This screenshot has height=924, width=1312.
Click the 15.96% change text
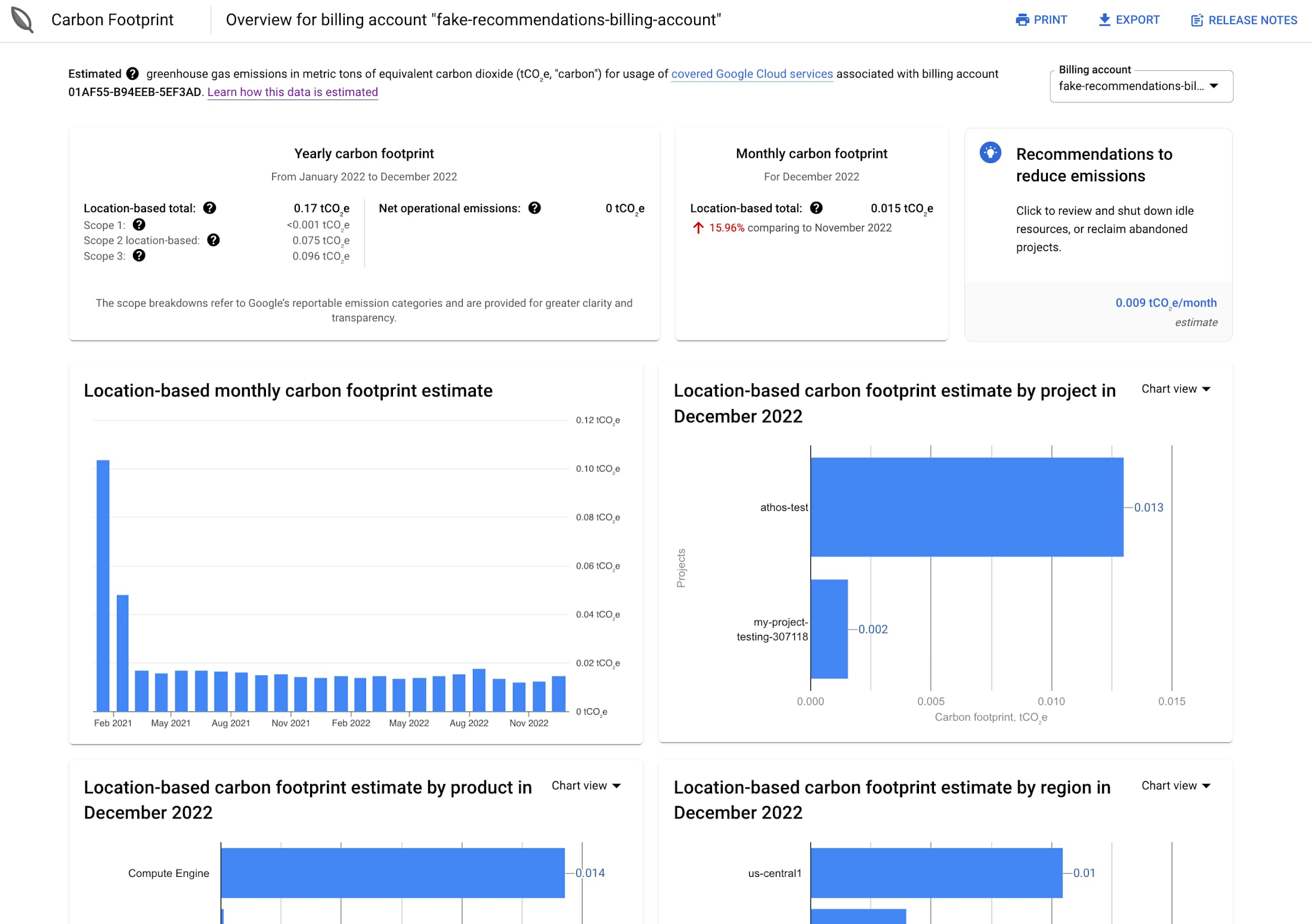pos(726,227)
